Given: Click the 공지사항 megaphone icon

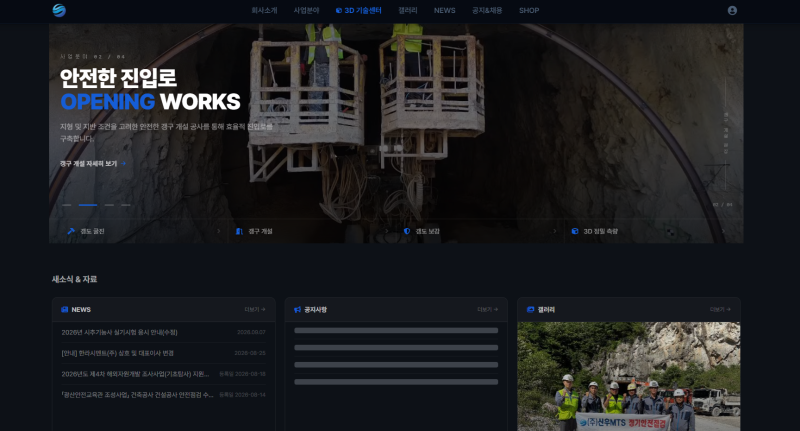Looking at the screenshot, I should pos(297,310).
